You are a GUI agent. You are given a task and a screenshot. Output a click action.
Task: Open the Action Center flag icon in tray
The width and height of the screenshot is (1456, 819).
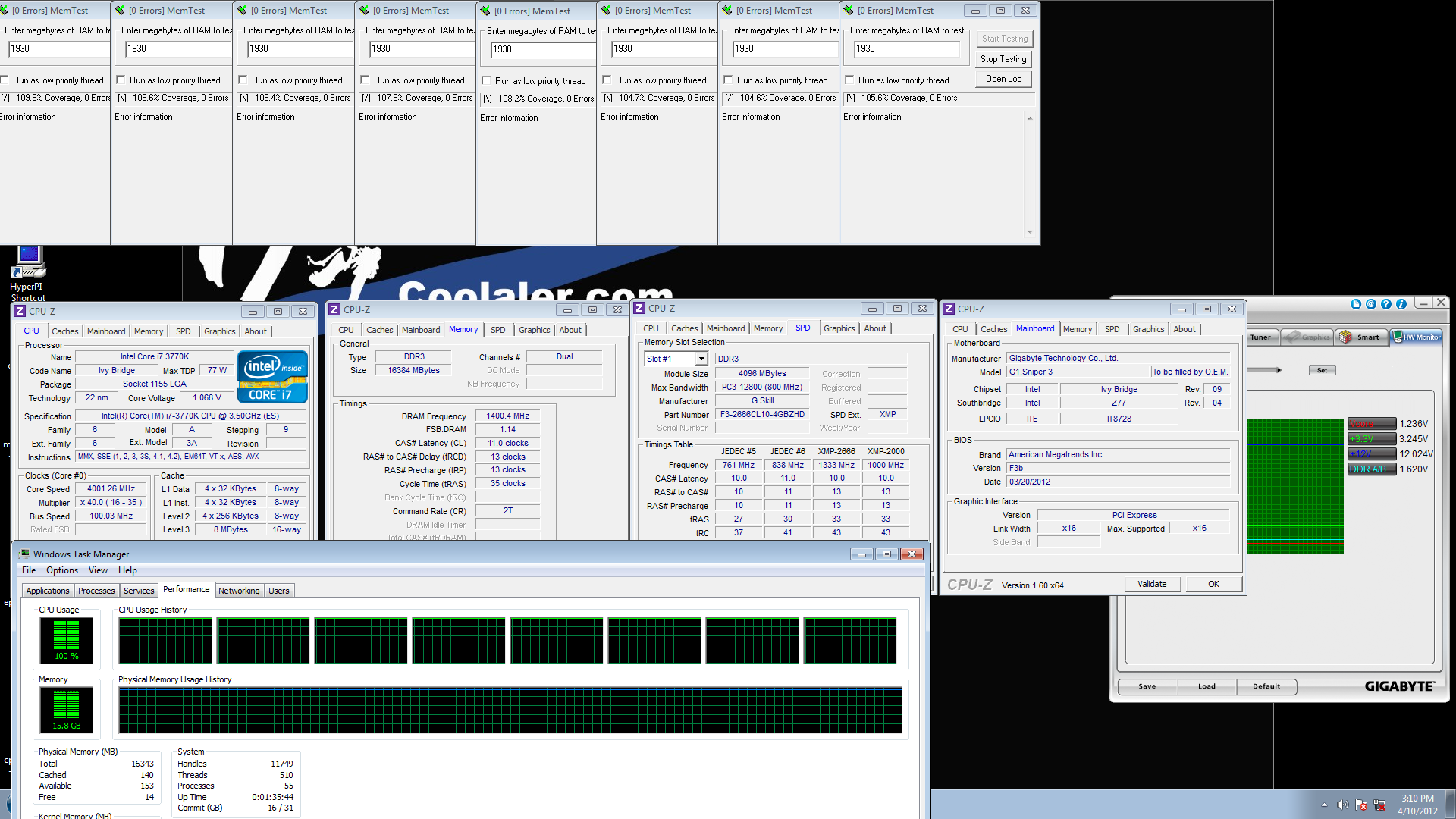click(1361, 805)
